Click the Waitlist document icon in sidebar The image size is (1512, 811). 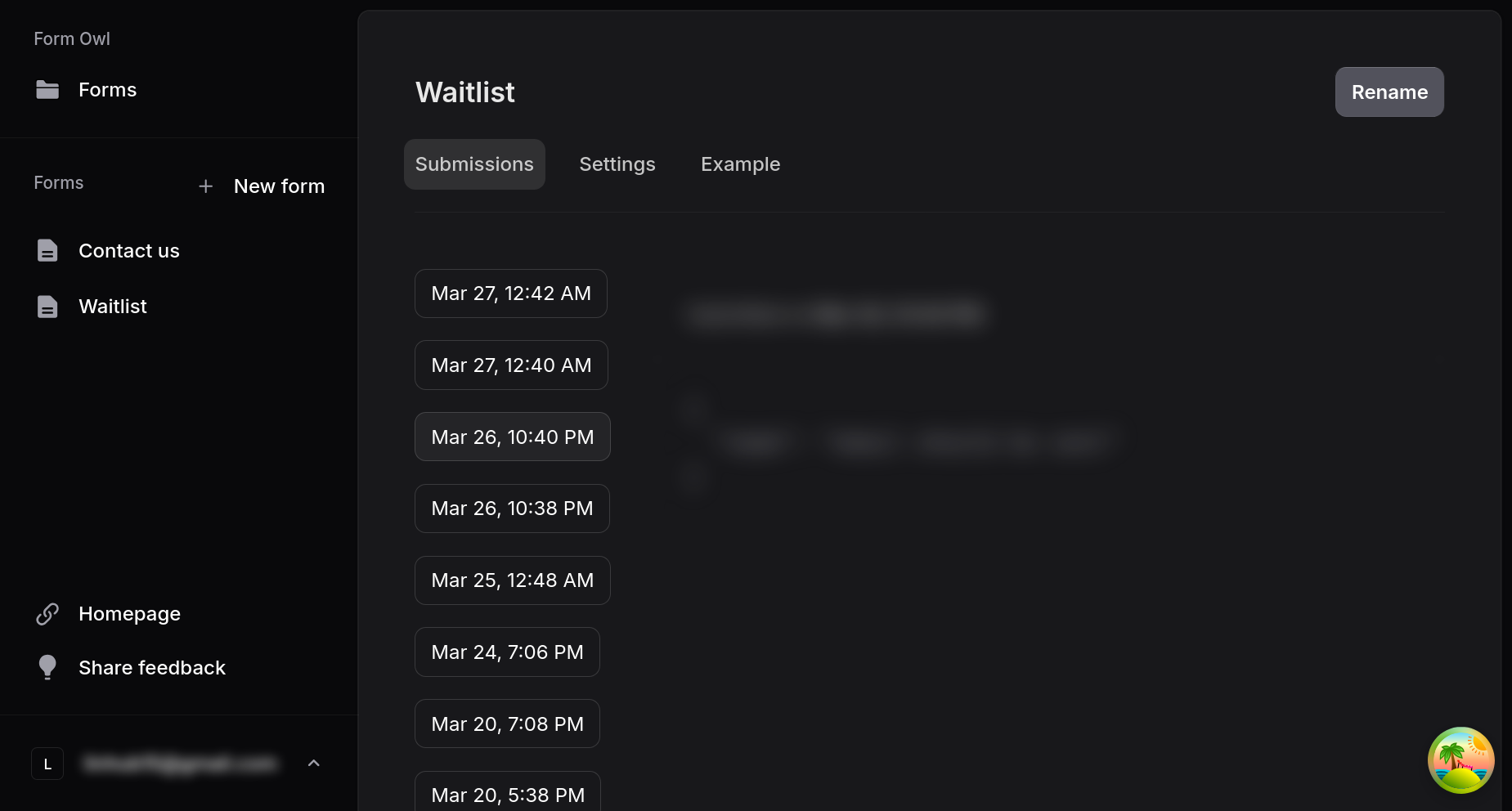point(47,307)
